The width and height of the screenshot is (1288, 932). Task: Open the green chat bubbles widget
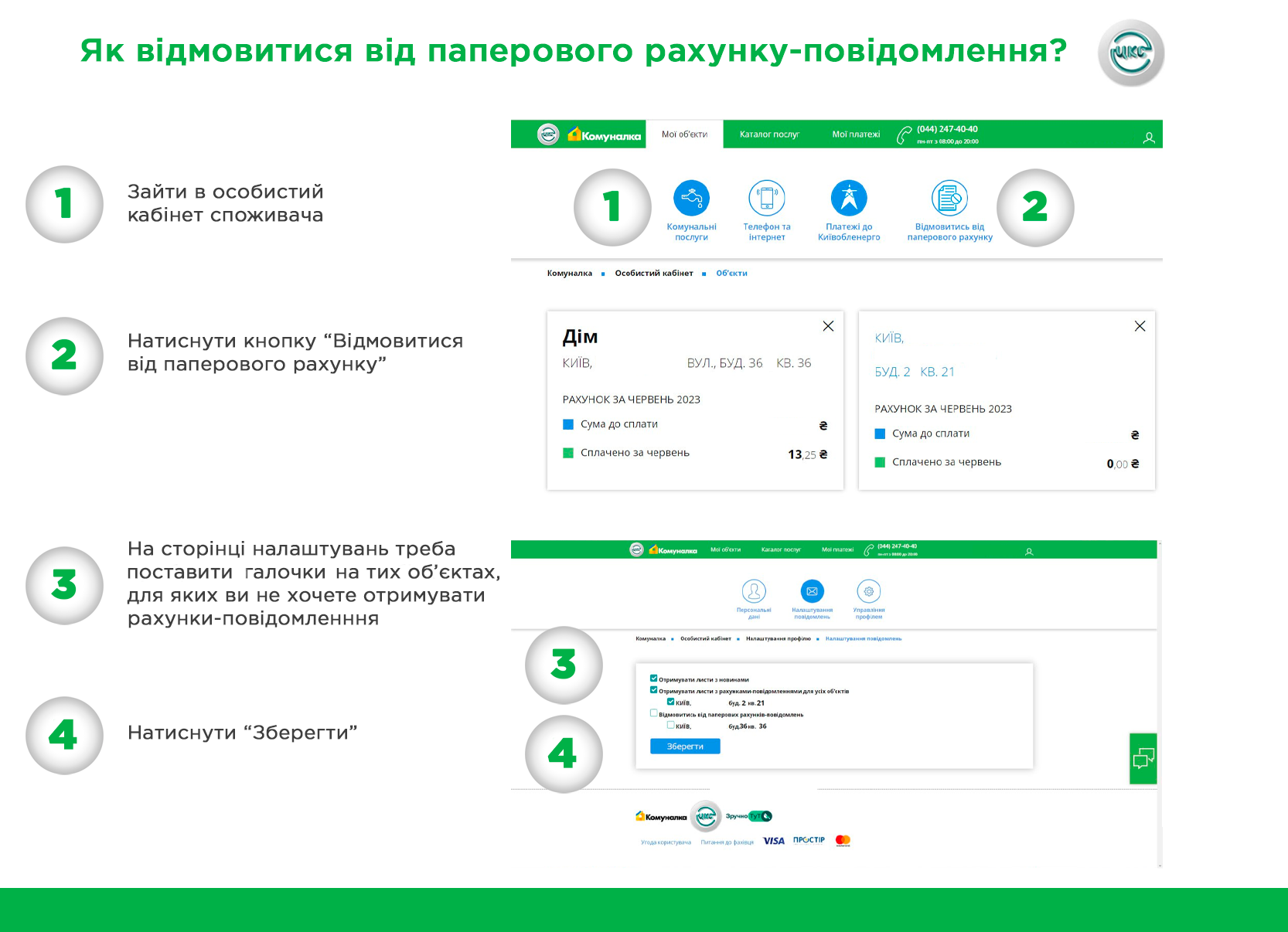coord(1143,759)
